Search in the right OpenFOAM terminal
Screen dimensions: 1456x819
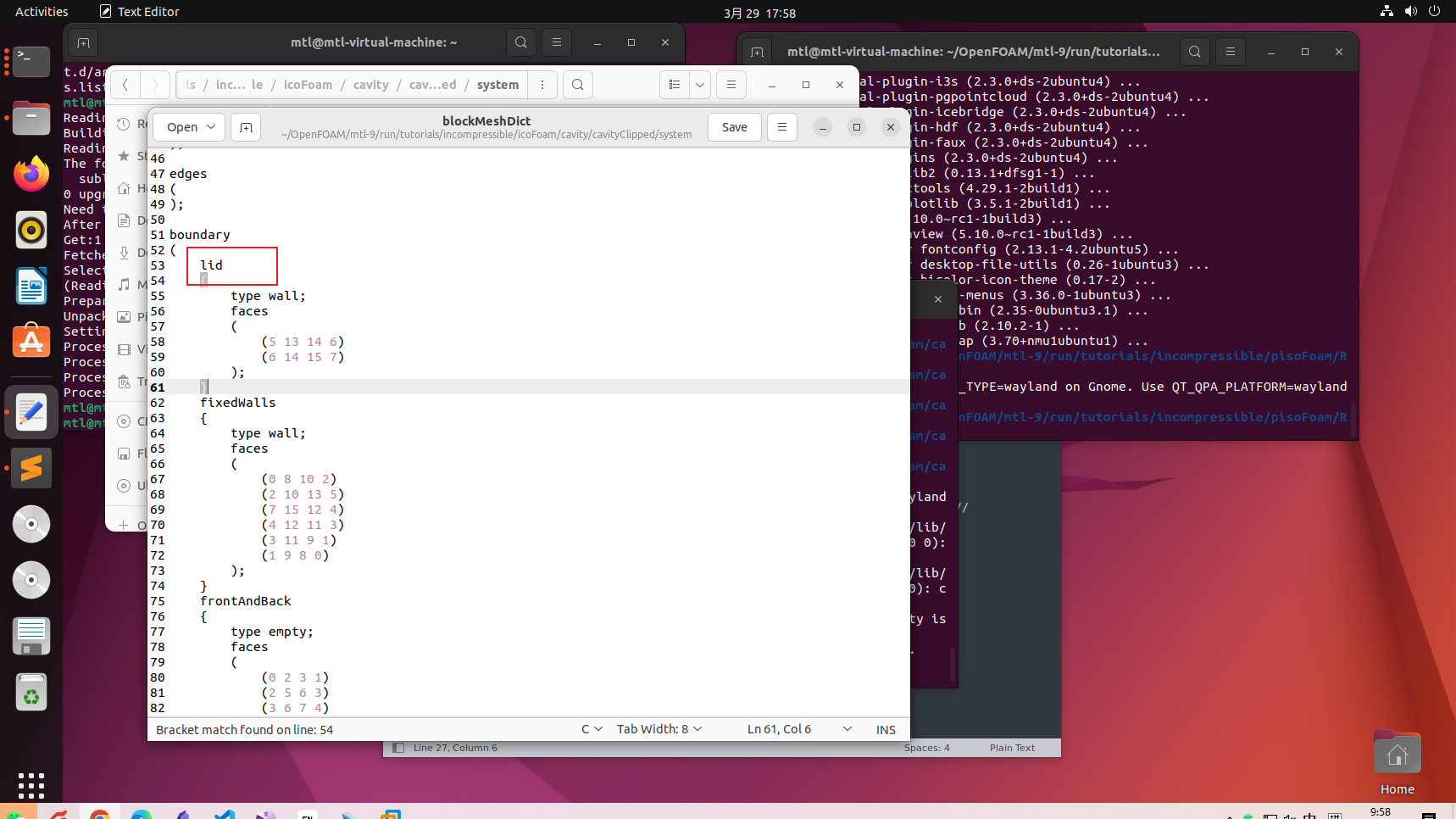[x=1195, y=52]
